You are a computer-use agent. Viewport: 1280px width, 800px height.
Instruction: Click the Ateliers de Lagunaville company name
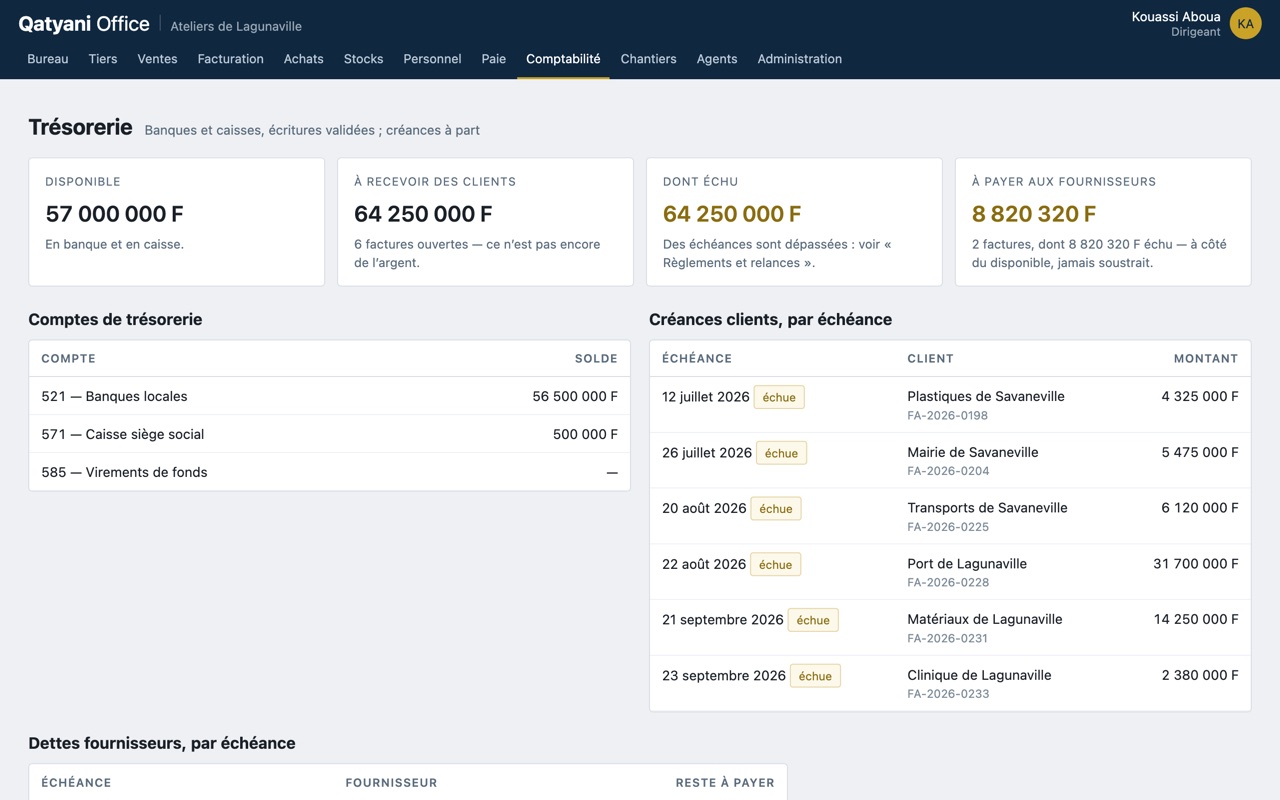[x=236, y=26]
